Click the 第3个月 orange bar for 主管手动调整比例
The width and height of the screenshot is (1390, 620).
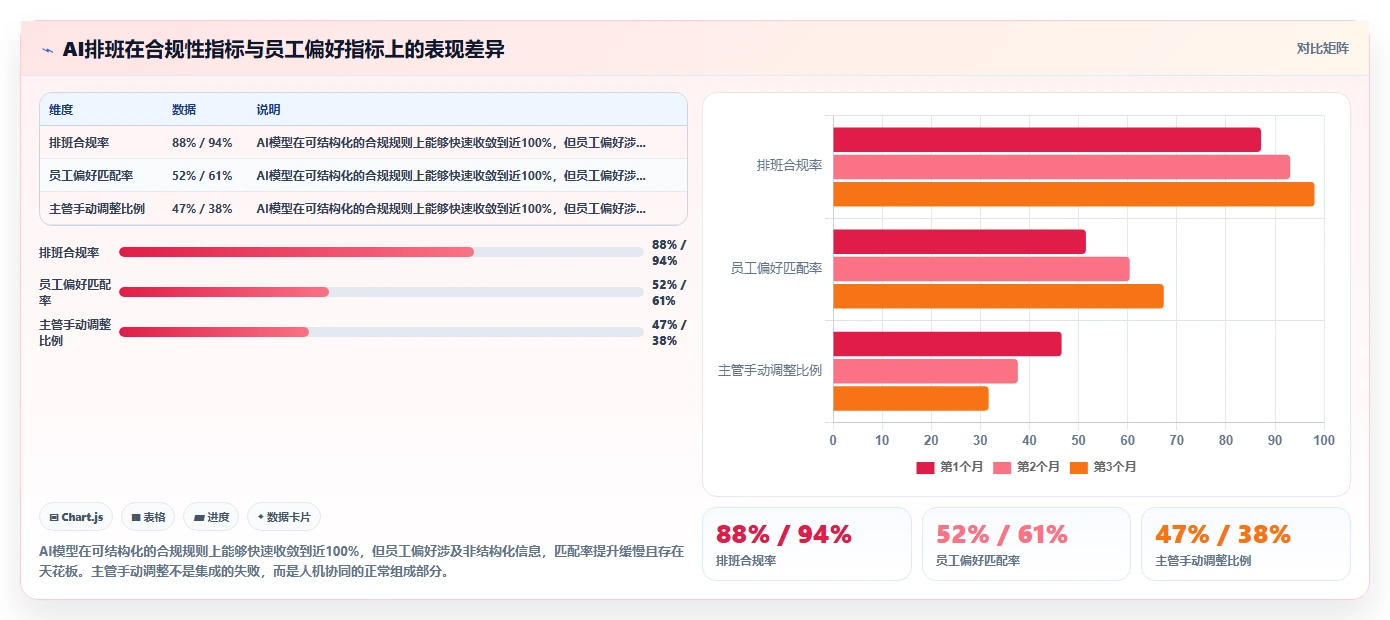(x=911, y=398)
